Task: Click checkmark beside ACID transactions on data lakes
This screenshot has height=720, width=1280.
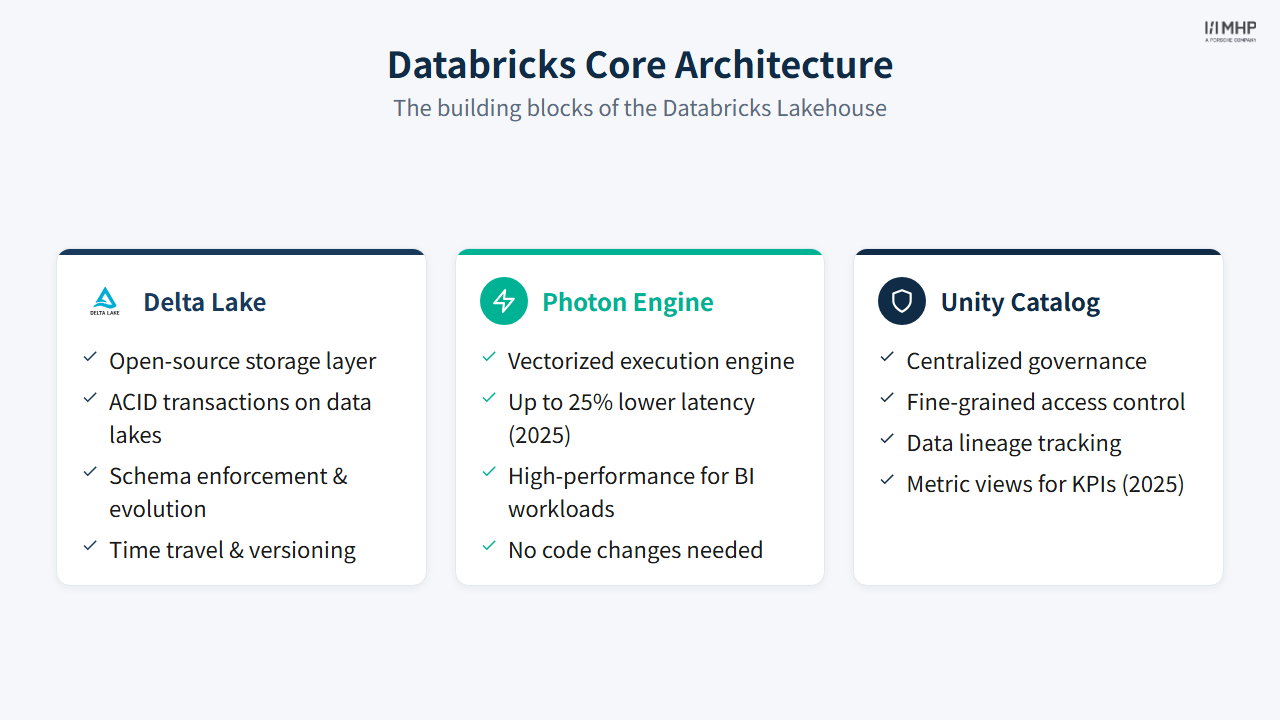Action: tap(90, 398)
